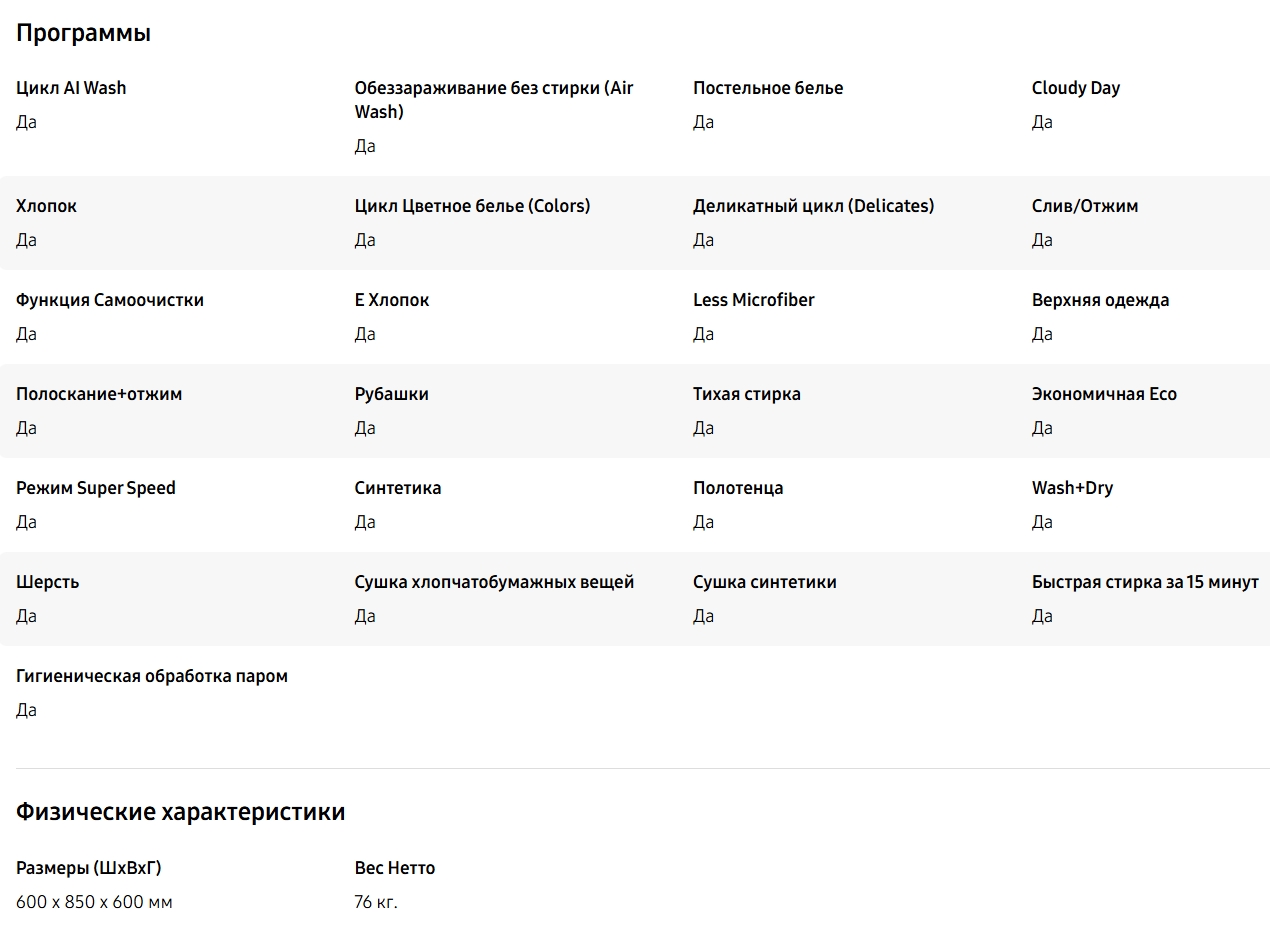Select the Гигиеническая обработка паром label

(x=152, y=676)
